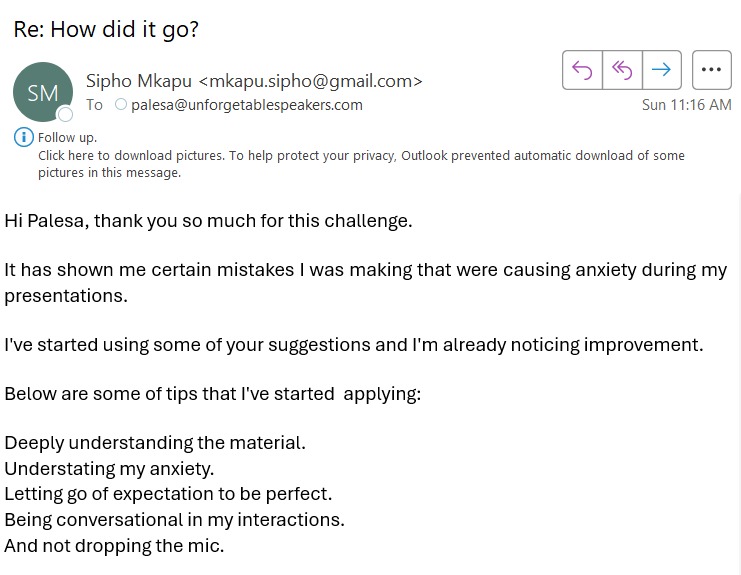
Task: Open the SM sender avatar
Action: coord(43,92)
